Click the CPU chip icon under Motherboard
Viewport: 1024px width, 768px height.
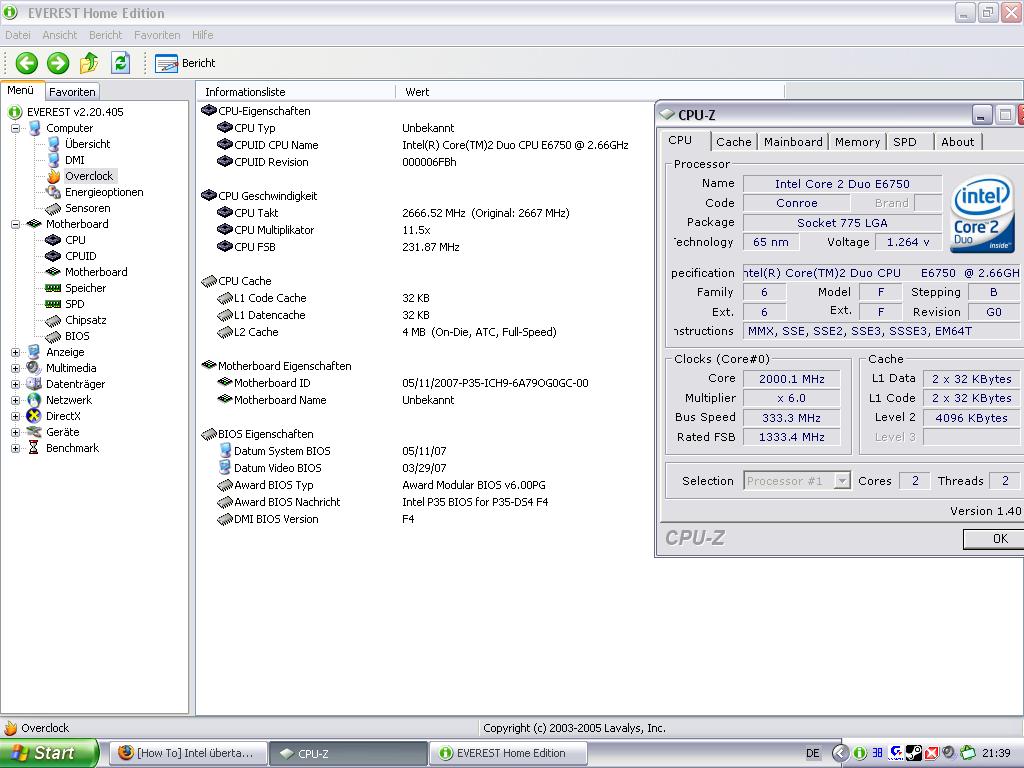click(54, 240)
